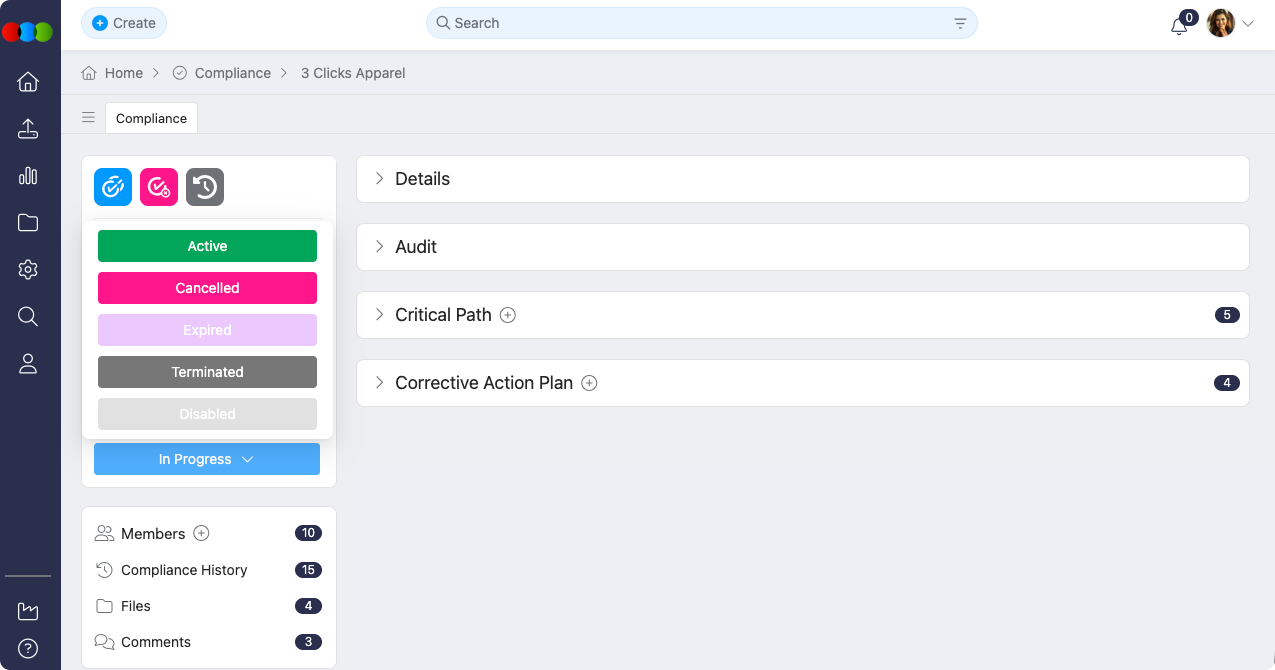Click Compliance in the breadcrumb

(x=233, y=72)
